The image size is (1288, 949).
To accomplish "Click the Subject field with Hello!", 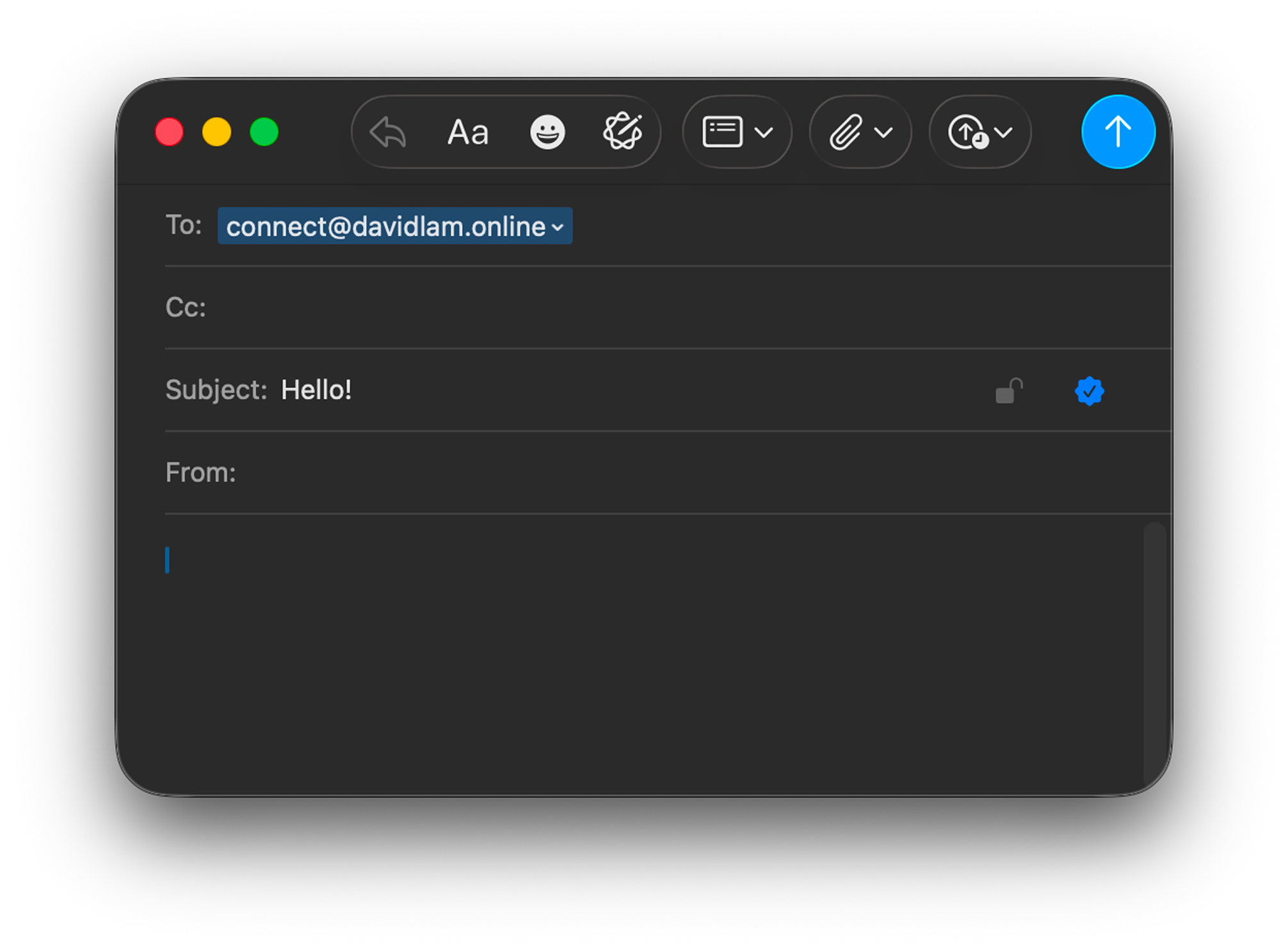I will click(576, 390).
